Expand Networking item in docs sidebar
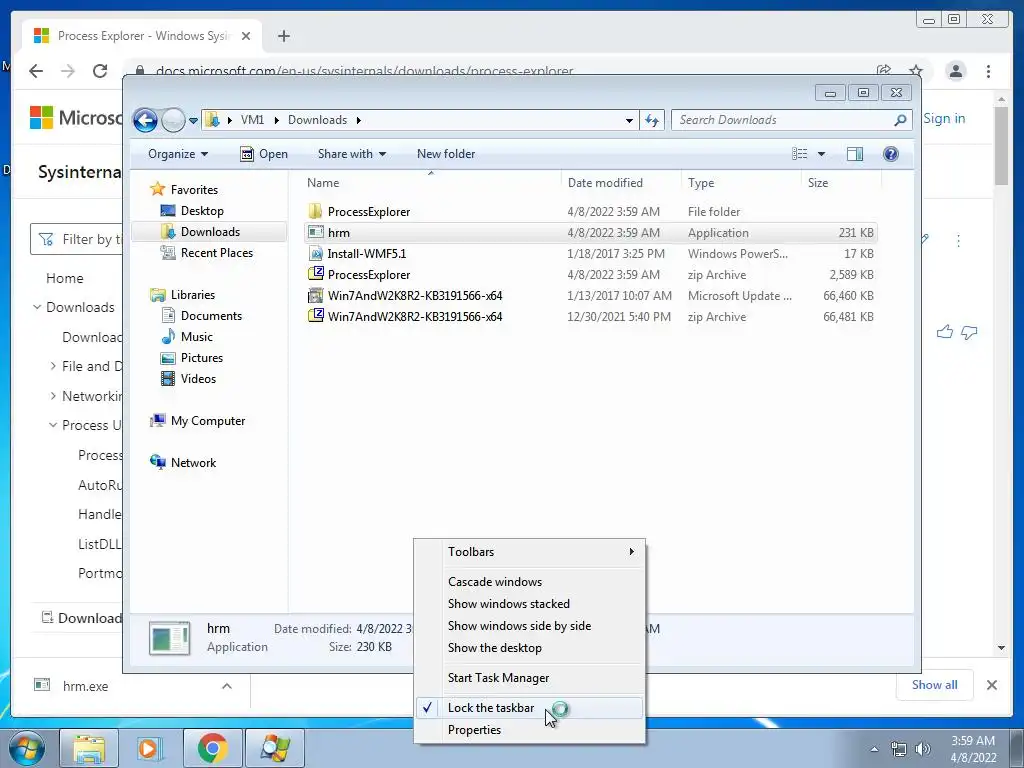 pos(53,396)
